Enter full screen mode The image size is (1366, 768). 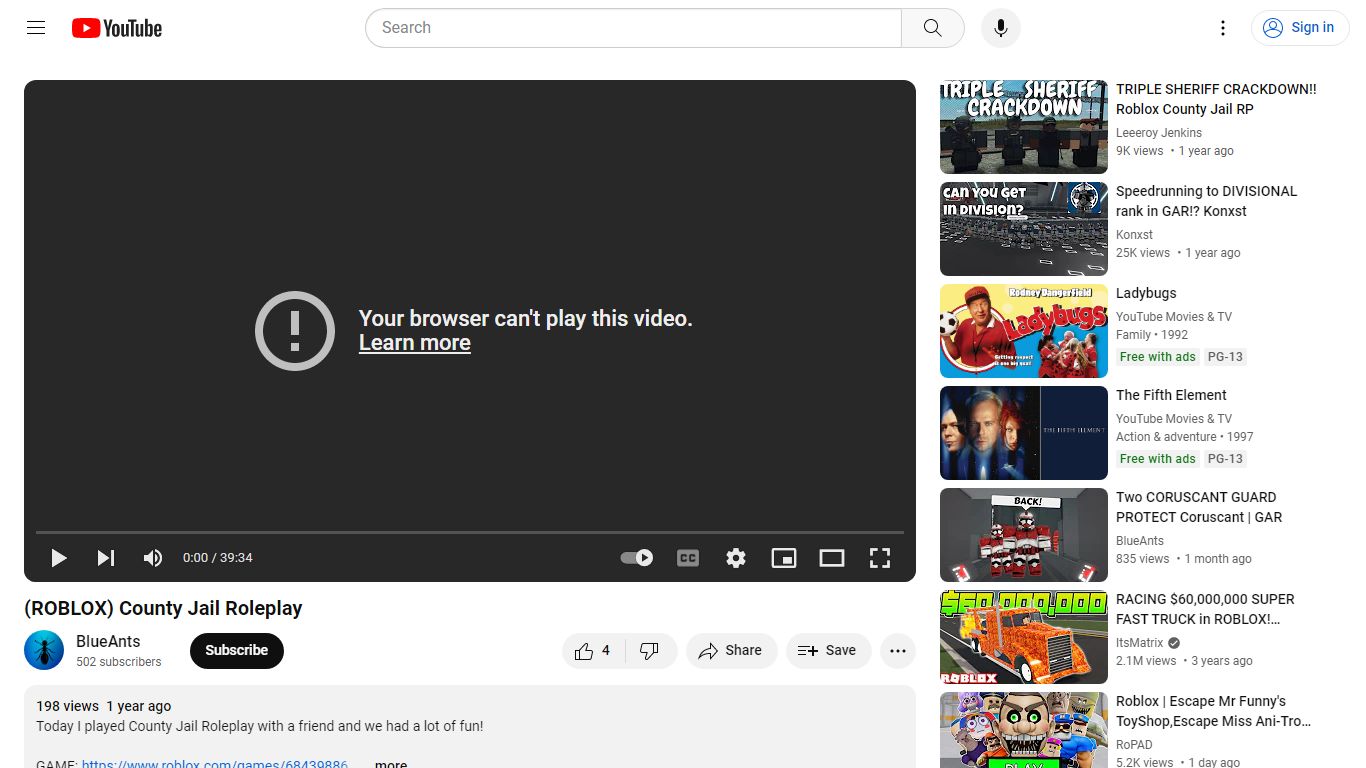point(880,558)
